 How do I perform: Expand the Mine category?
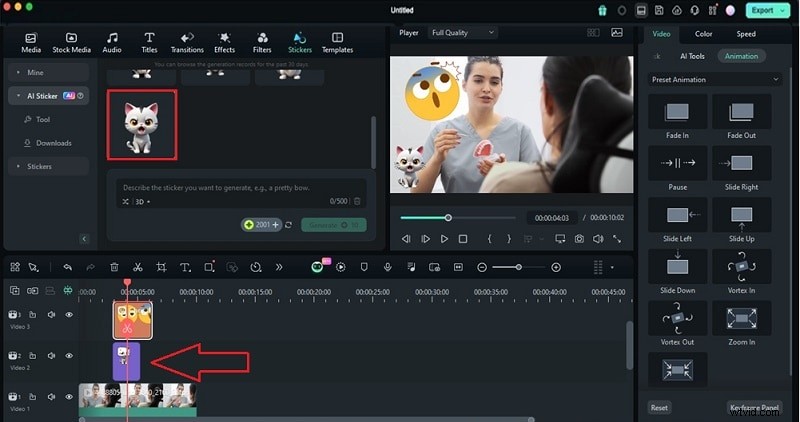48,72
